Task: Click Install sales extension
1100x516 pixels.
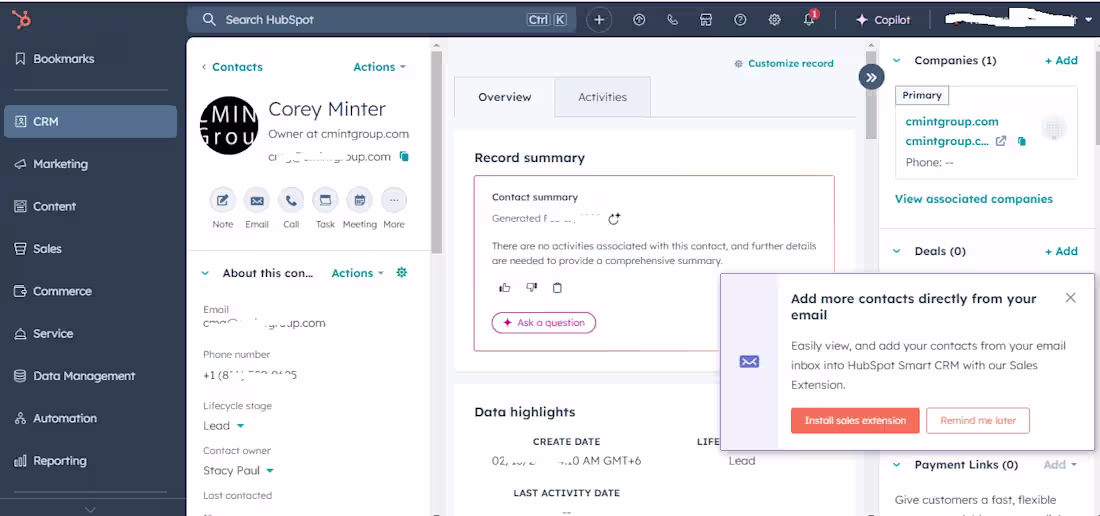Action: click(x=855, y=421)
